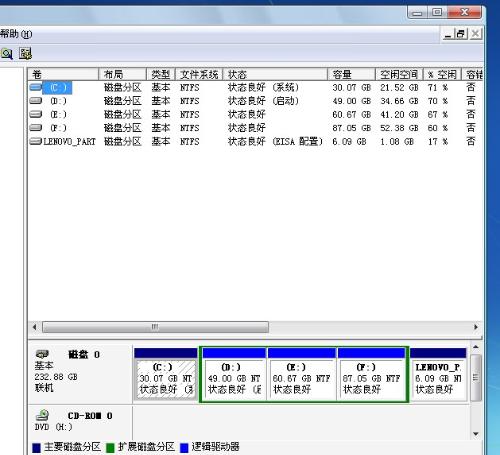Click the 34.66 GB free space cell
This screenshot has width=500, height=455.
[x=399, y=101]
